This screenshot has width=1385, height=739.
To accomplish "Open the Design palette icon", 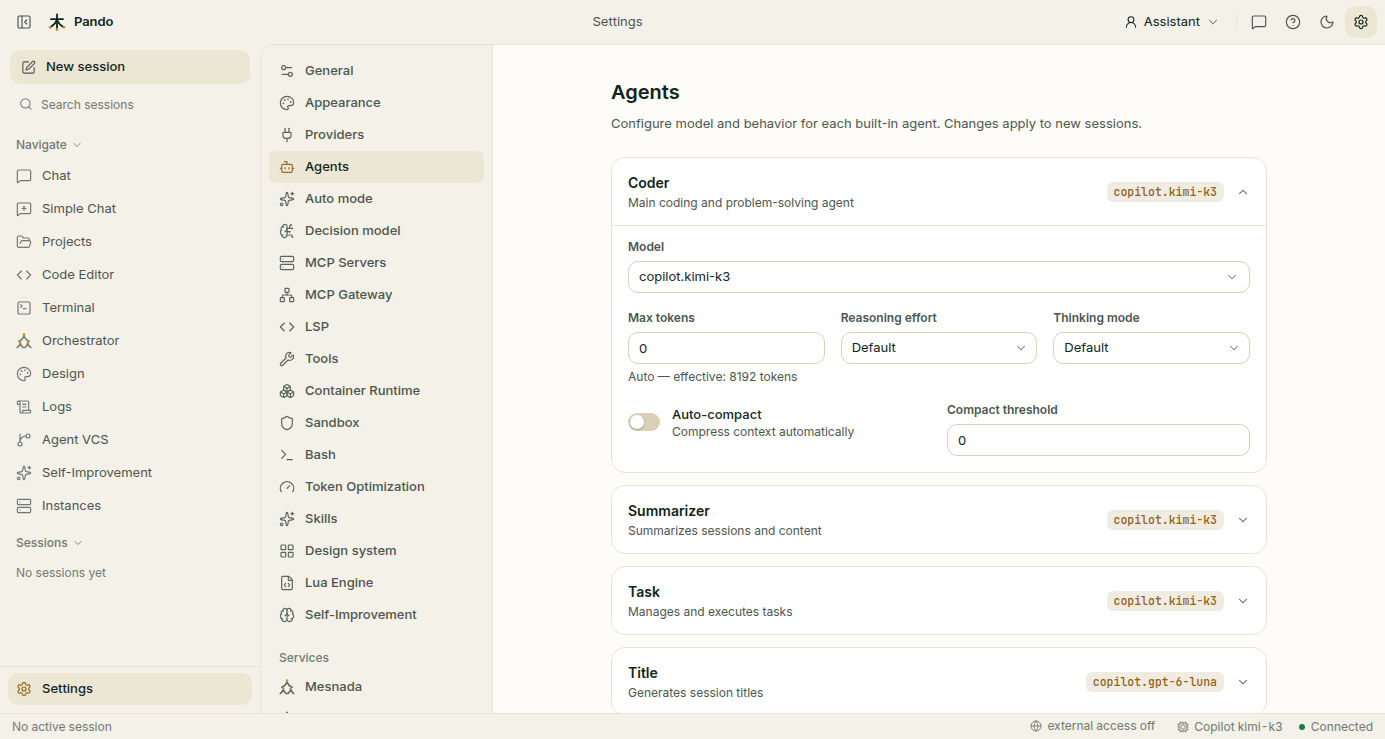I will pos(24,374).
